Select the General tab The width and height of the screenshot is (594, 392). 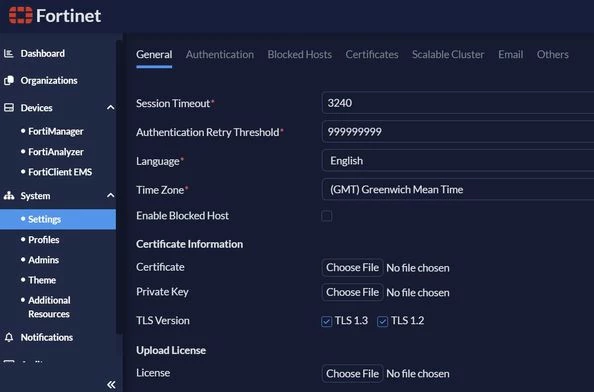154,55
